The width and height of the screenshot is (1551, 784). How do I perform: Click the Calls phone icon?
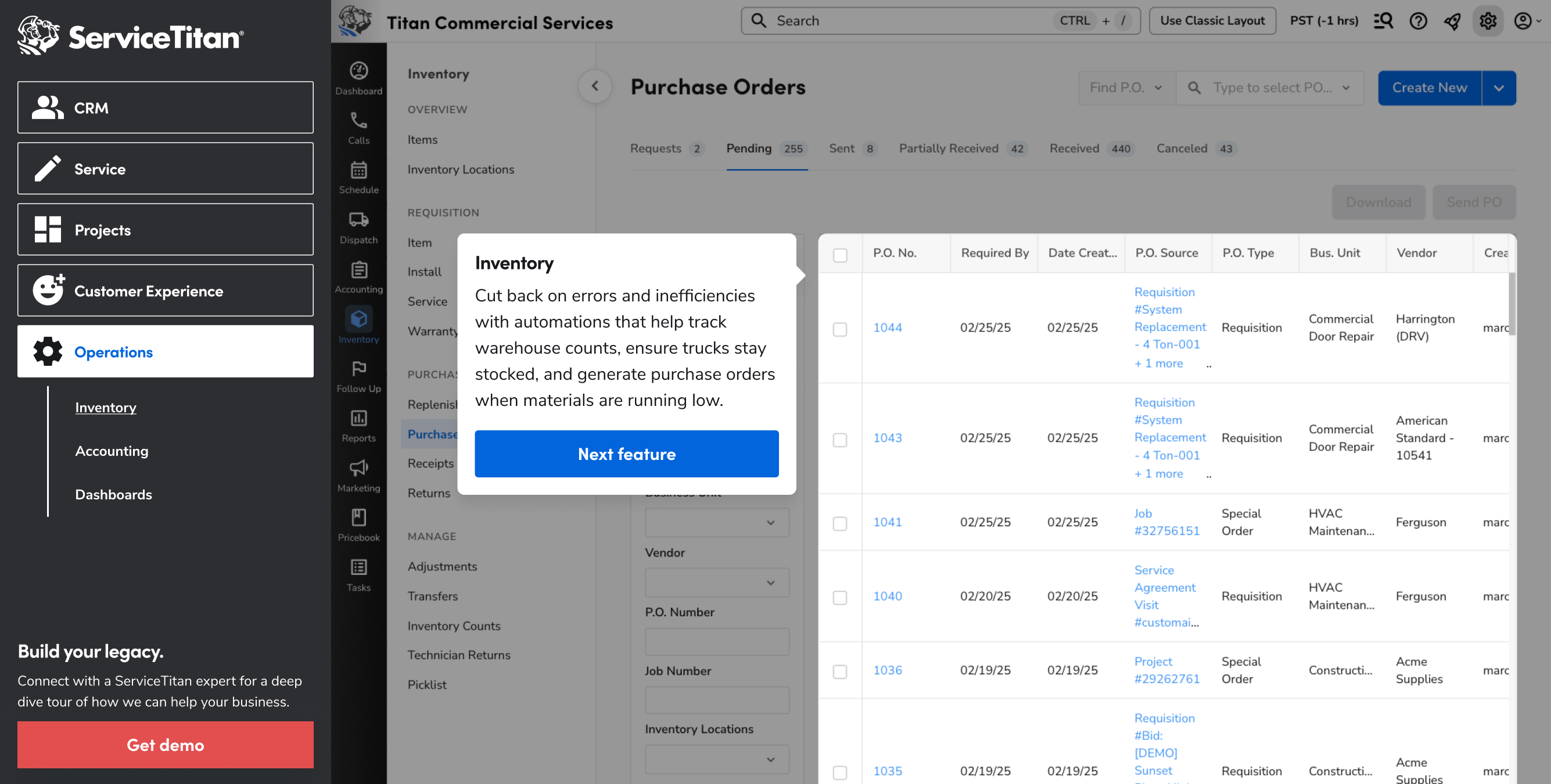point(358,121)
